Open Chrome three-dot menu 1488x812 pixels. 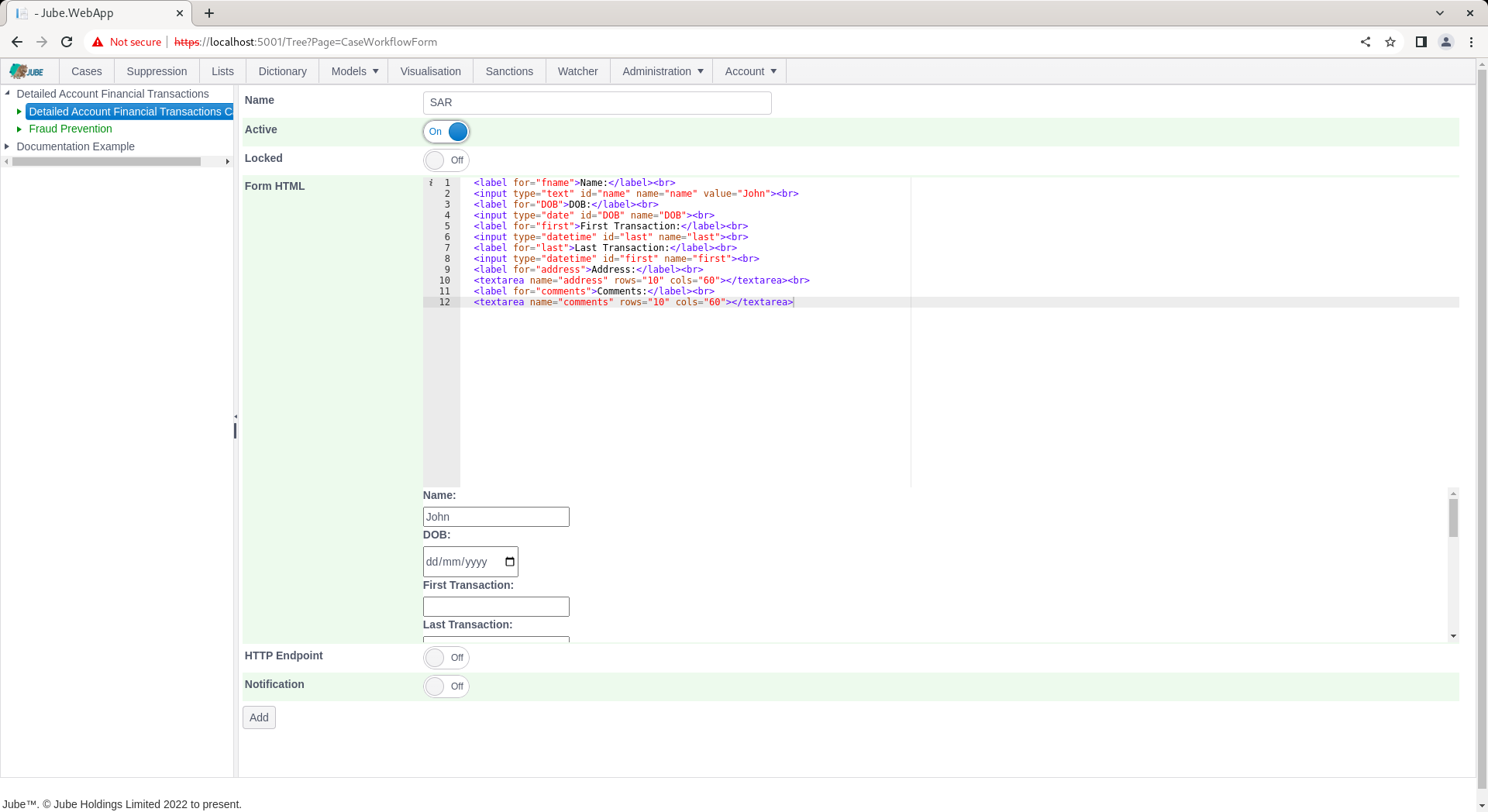pyautogui.click(x=1471, y=42)
